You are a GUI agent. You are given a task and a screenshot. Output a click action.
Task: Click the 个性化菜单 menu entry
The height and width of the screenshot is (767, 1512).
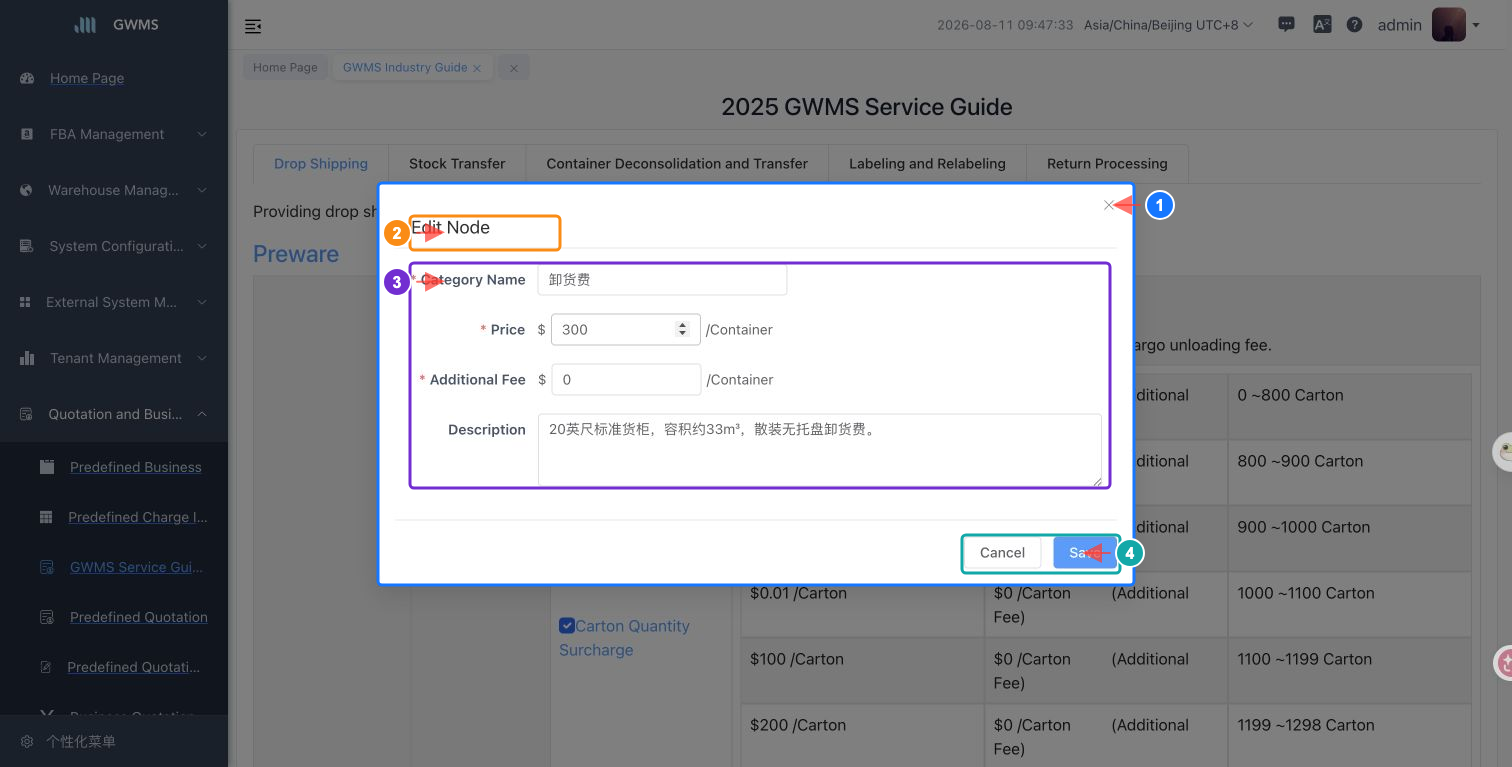(x=81, y=742)
